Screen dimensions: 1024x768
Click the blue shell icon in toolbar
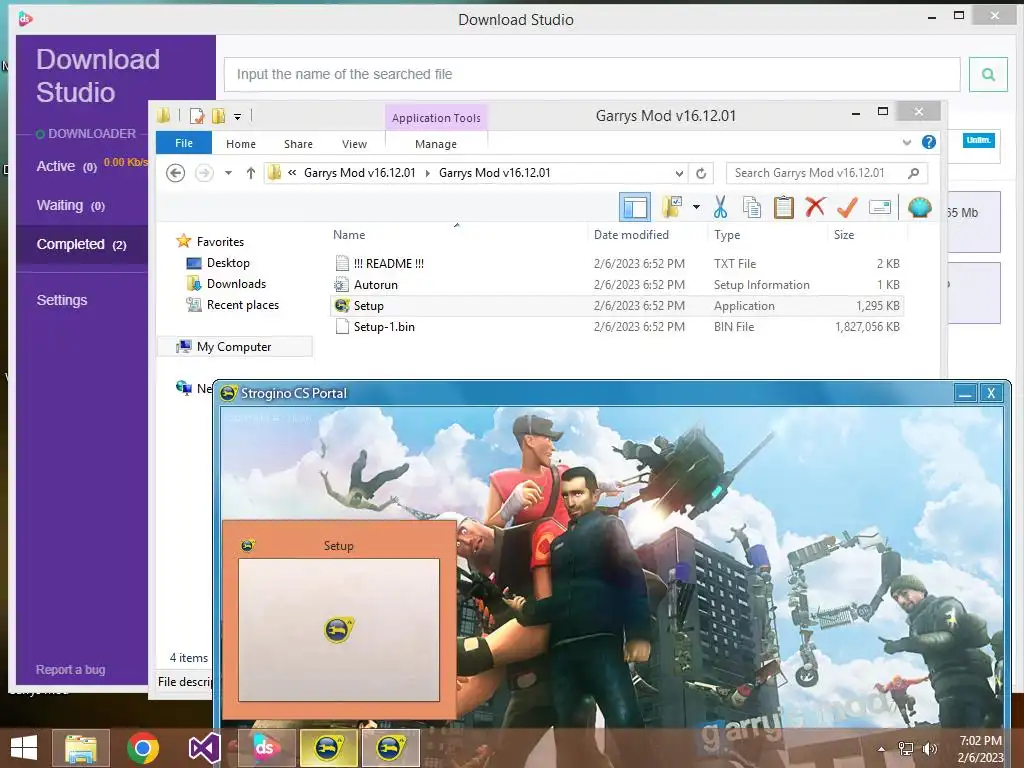[920, 207]
